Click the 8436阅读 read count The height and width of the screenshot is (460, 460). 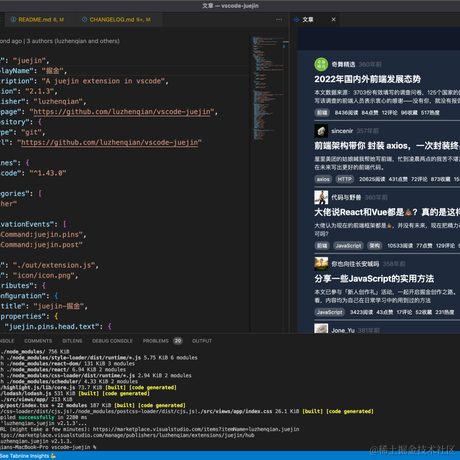coord(346,113)
